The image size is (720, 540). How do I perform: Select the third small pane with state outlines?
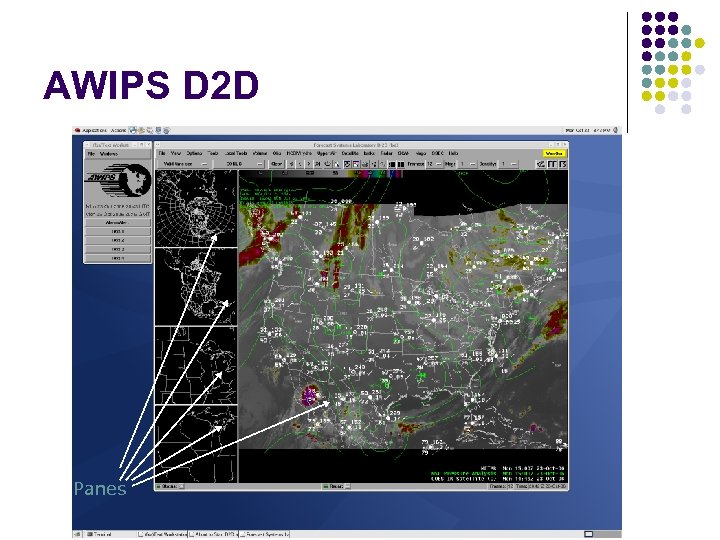pos(196,366)
